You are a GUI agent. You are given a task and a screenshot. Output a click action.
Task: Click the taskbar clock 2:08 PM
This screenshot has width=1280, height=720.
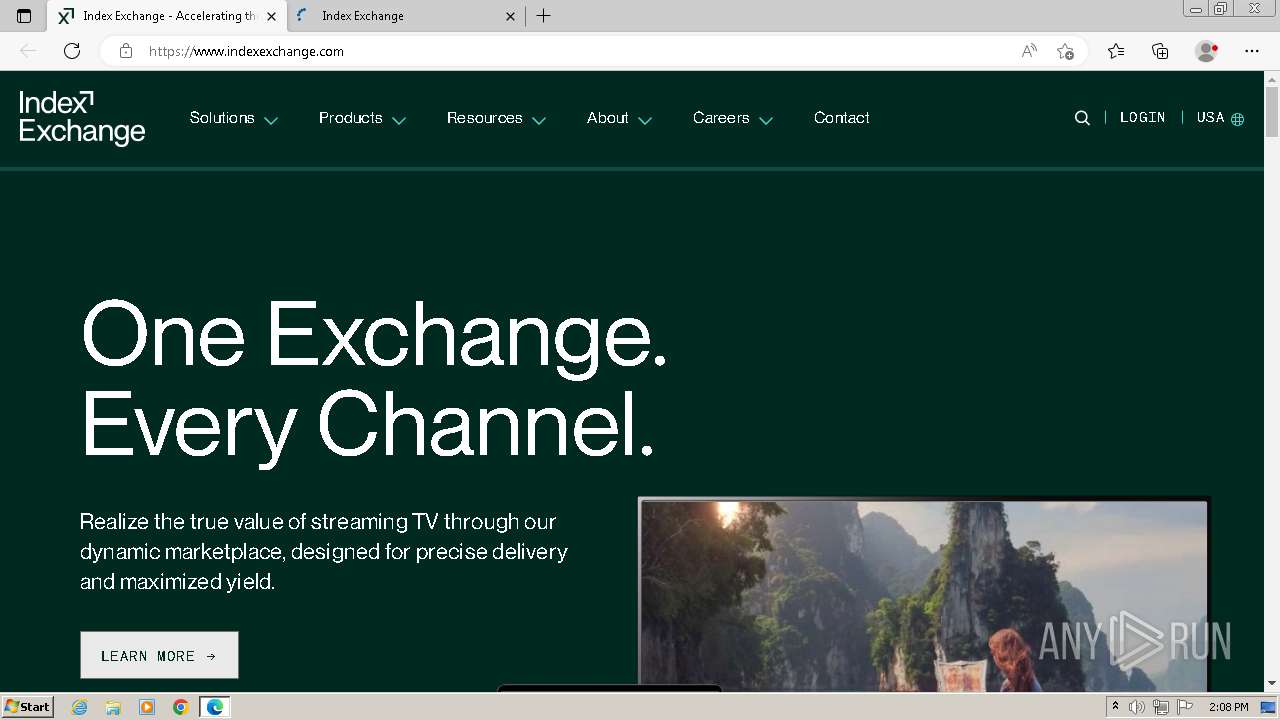[1228, 707]
